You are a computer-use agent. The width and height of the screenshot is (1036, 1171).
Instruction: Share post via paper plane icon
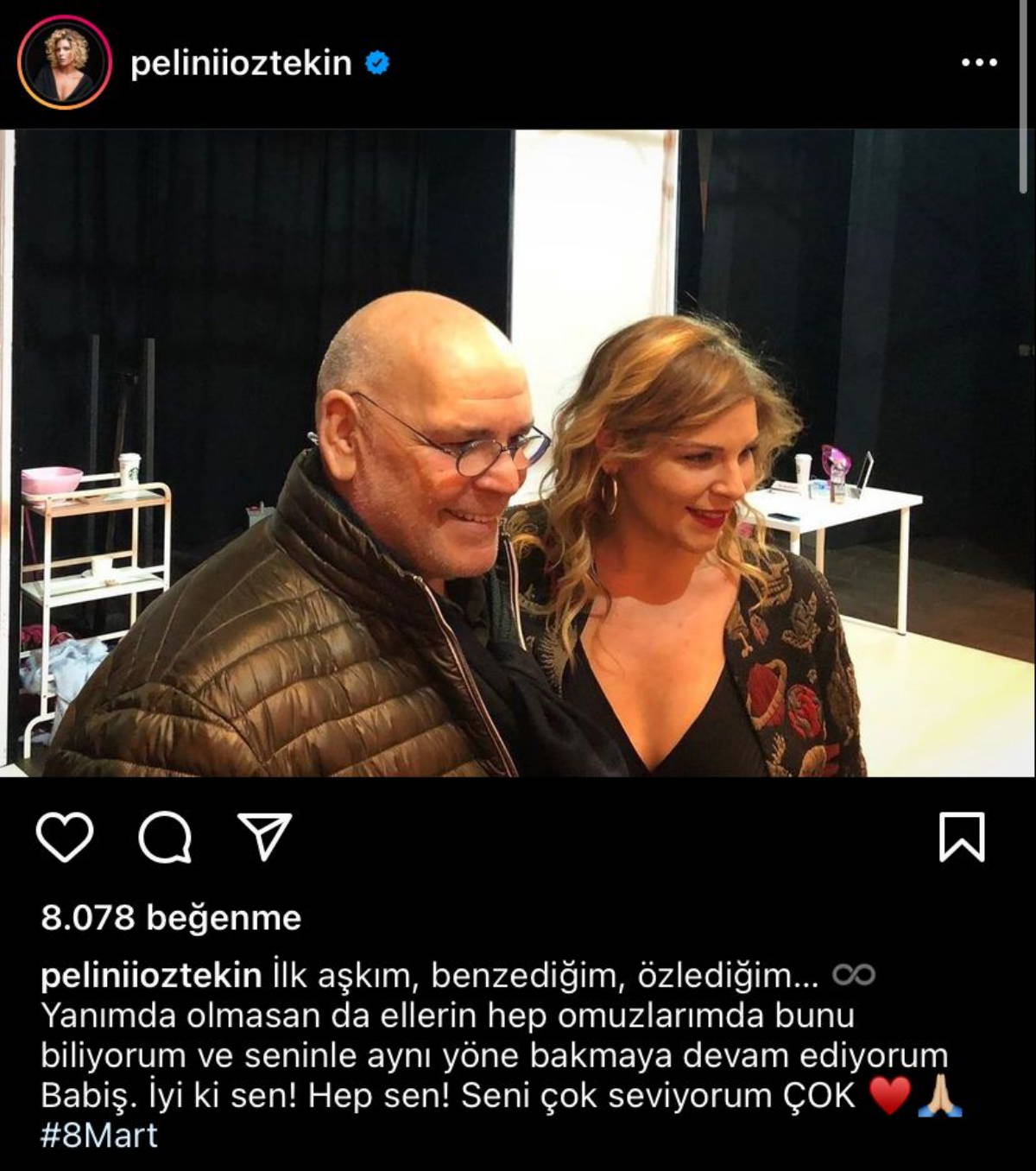265,836
